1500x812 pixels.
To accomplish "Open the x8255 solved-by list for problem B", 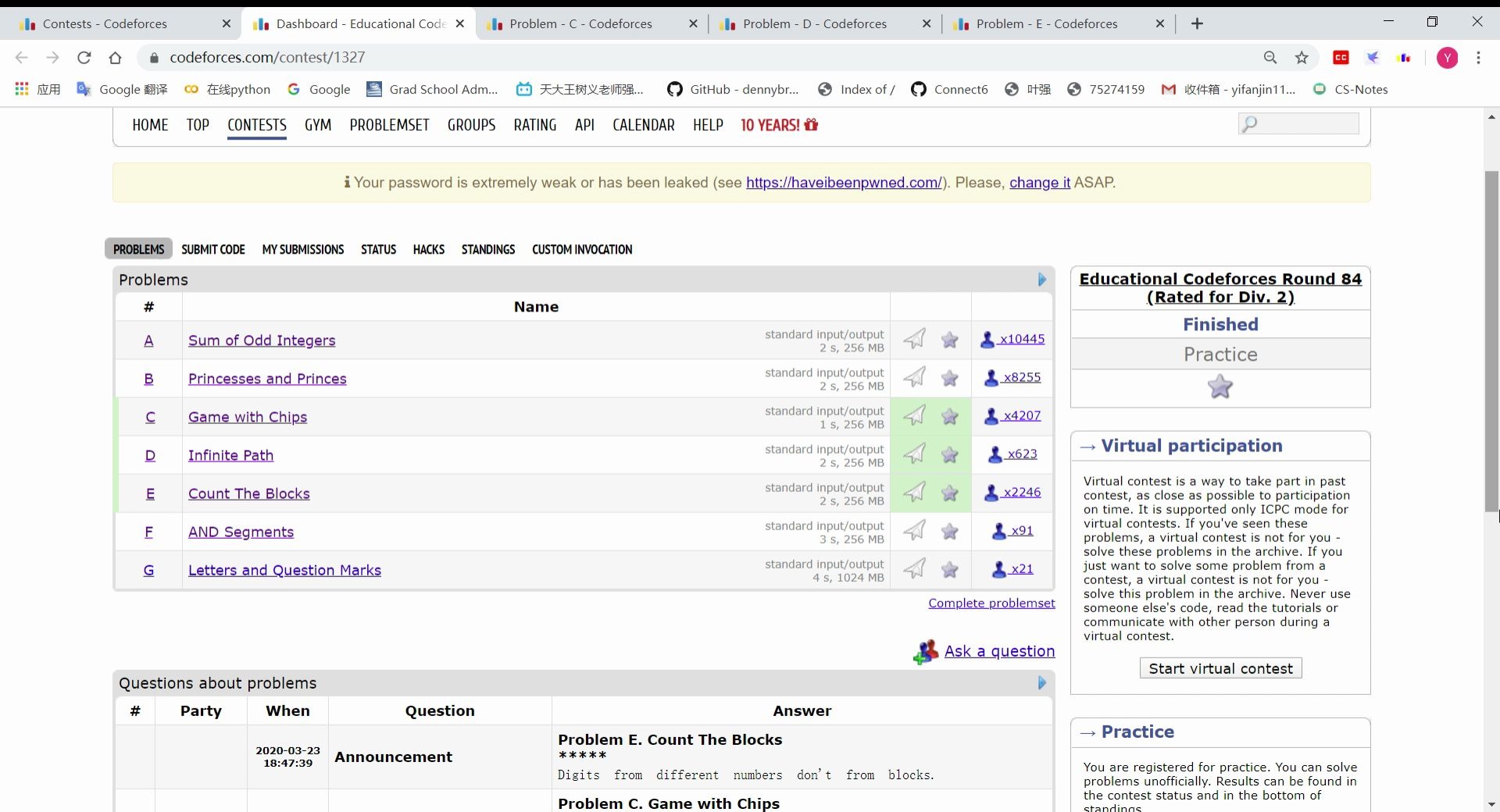I will 1012,377.
